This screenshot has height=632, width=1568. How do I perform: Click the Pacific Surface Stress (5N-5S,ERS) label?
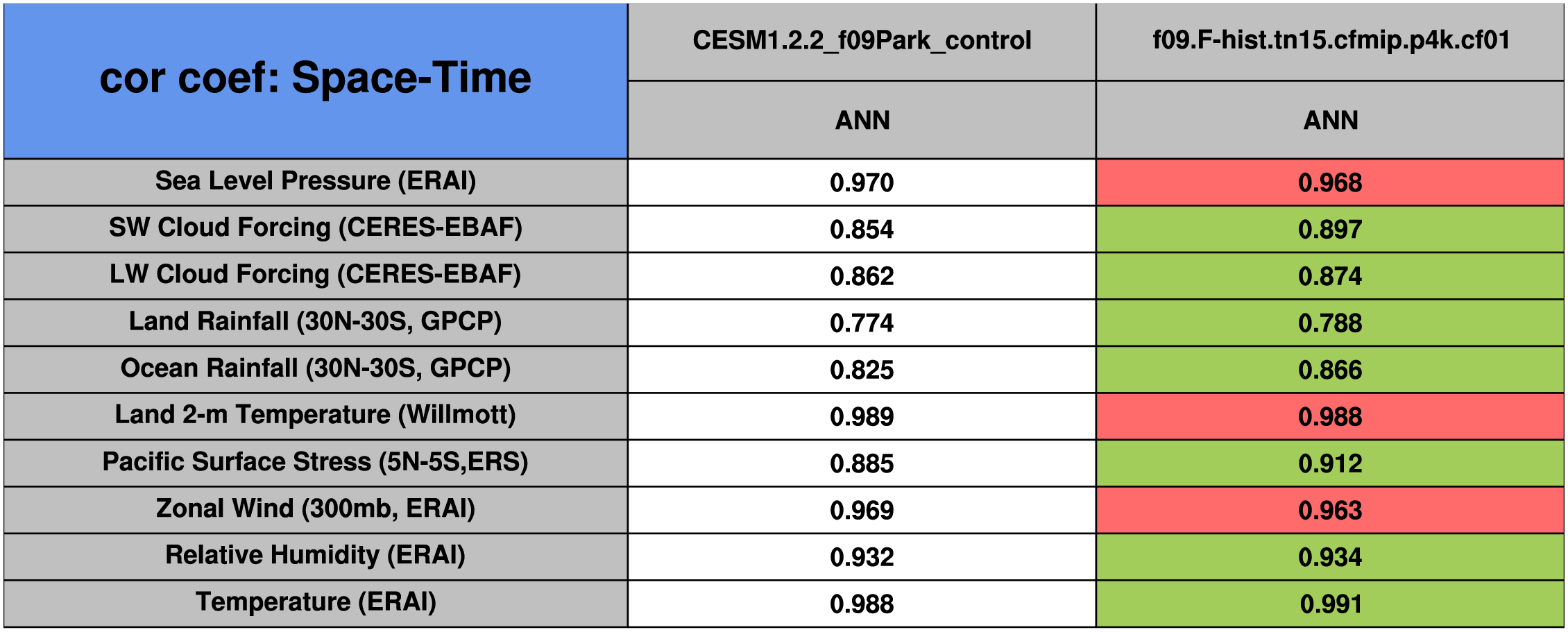click(316, 463)
